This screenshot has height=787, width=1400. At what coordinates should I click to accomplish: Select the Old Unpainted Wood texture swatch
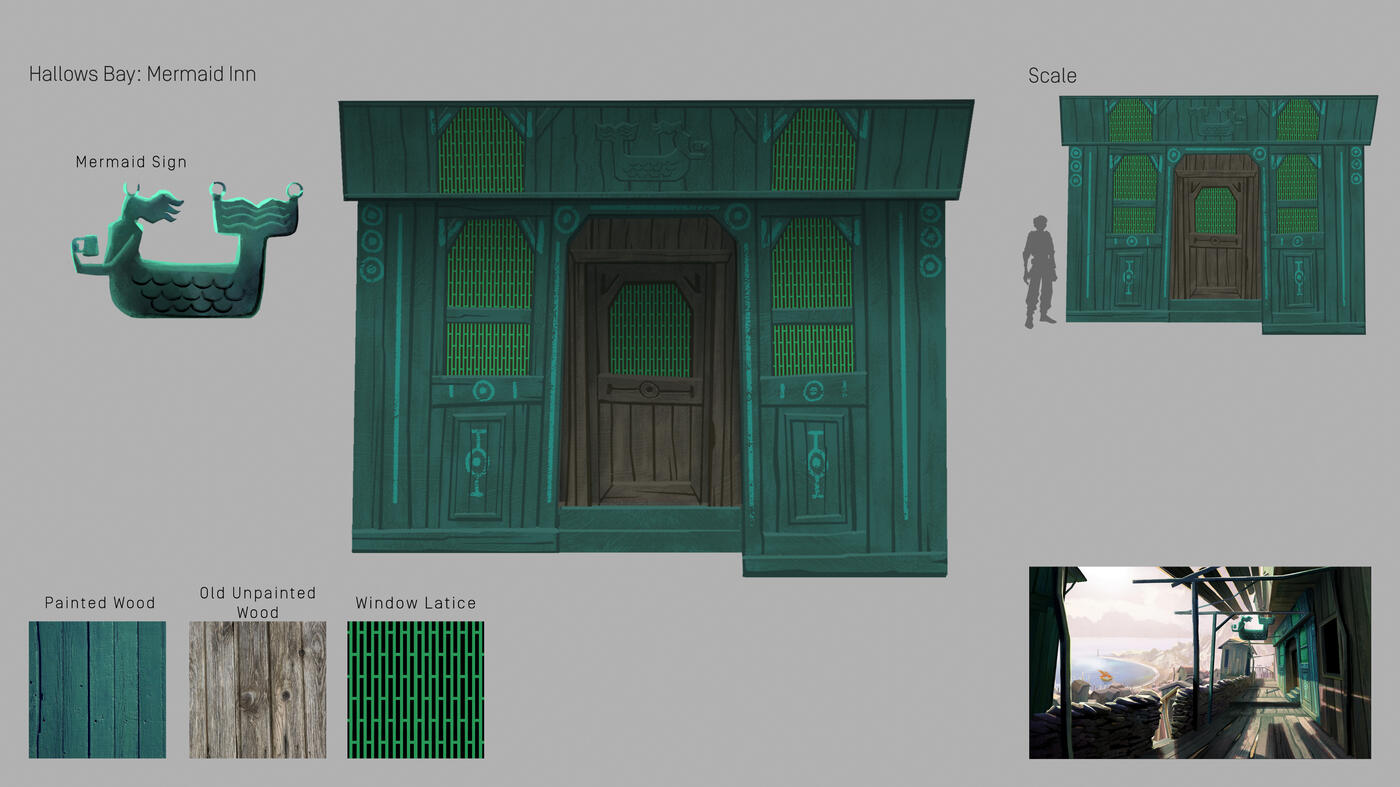pyautogui.click(x=257, y=689)
